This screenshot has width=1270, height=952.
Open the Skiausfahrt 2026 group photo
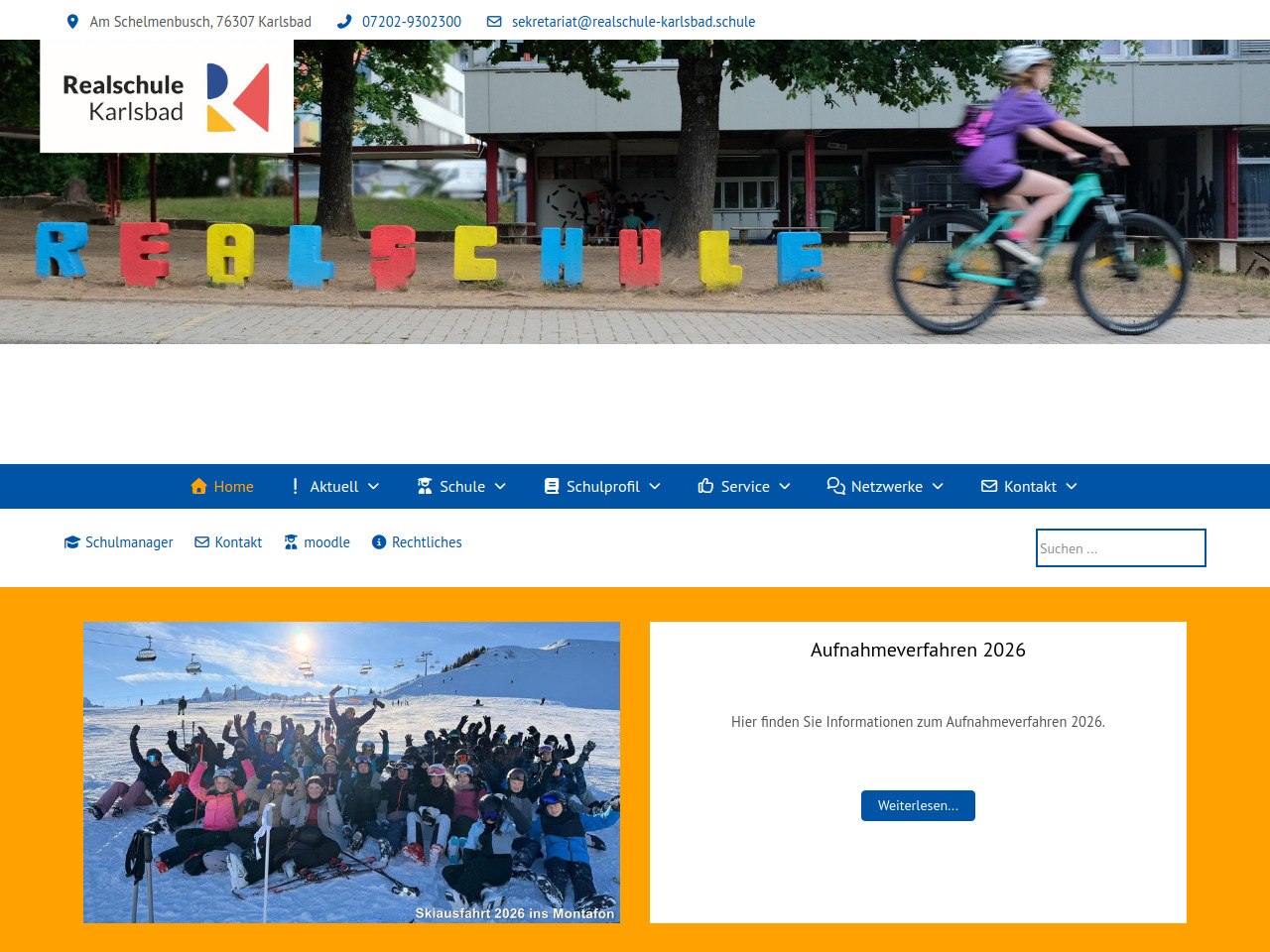coord(351,773)
